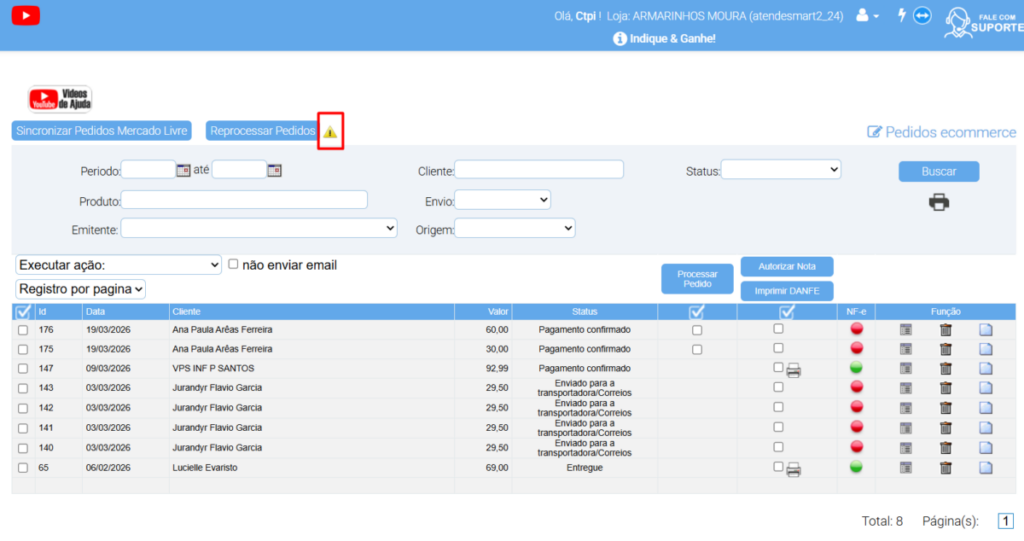Open the Vídeos de Ajuda YouTube thumbnail

coord(59,99)
